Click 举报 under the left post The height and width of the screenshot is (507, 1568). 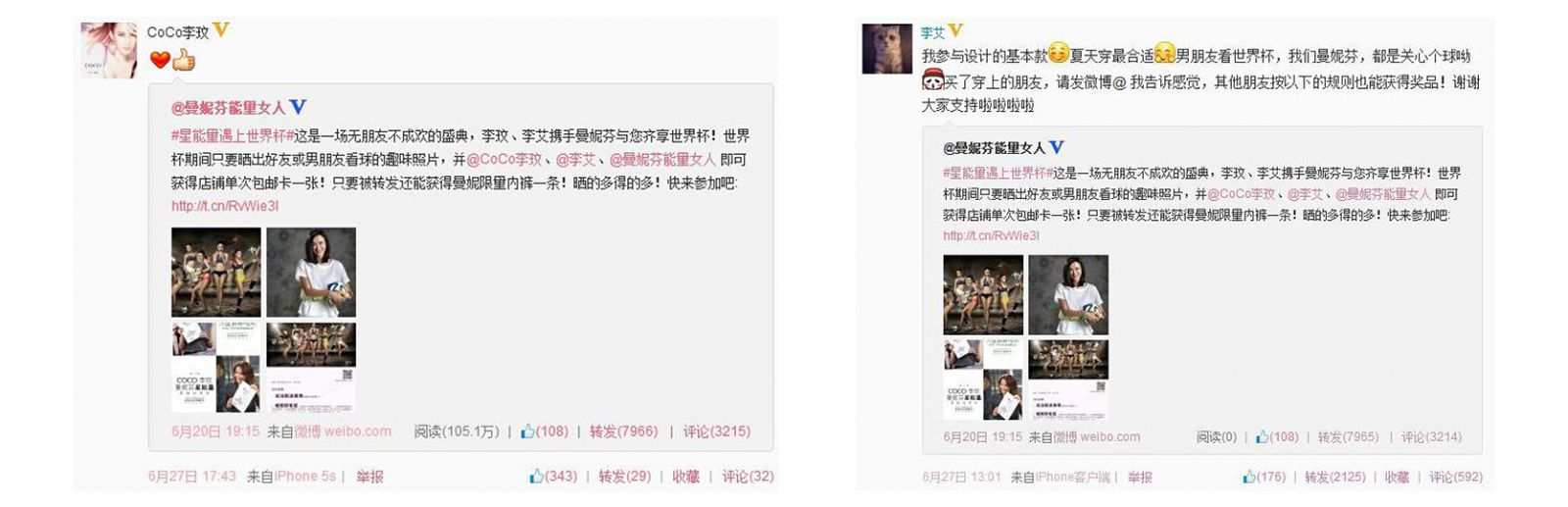point(369,476)
